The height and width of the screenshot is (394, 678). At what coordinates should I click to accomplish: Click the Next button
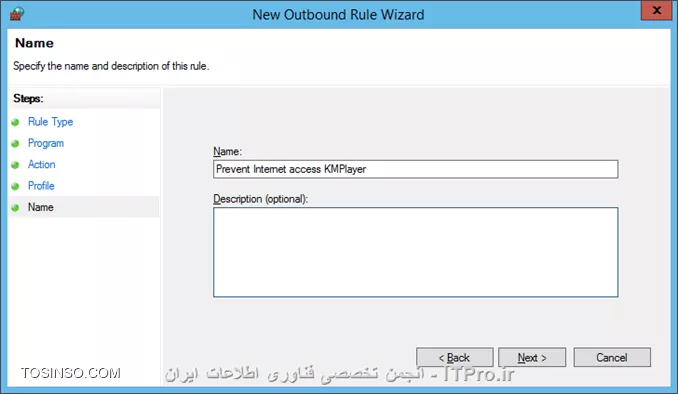[532, 358]
